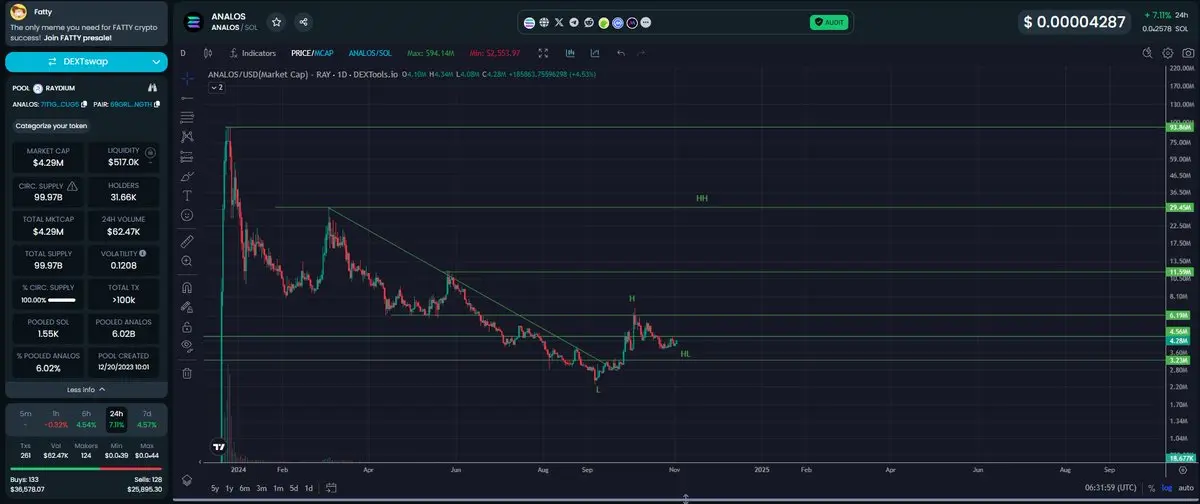
Task: Open the Fibonacci retracement tool
Action: click(x=187, y=116)
